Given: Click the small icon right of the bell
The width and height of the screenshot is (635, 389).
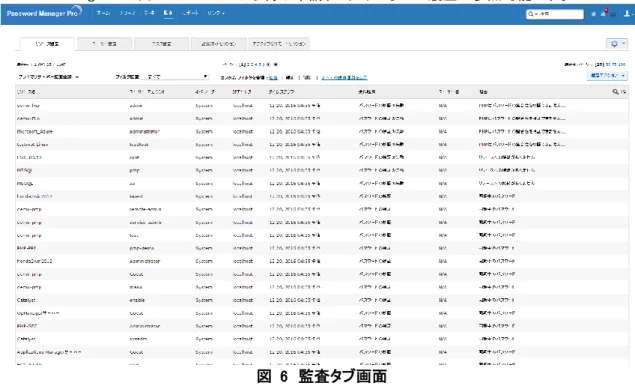Looking at the screenshot, I should click(x=613, y=15).
